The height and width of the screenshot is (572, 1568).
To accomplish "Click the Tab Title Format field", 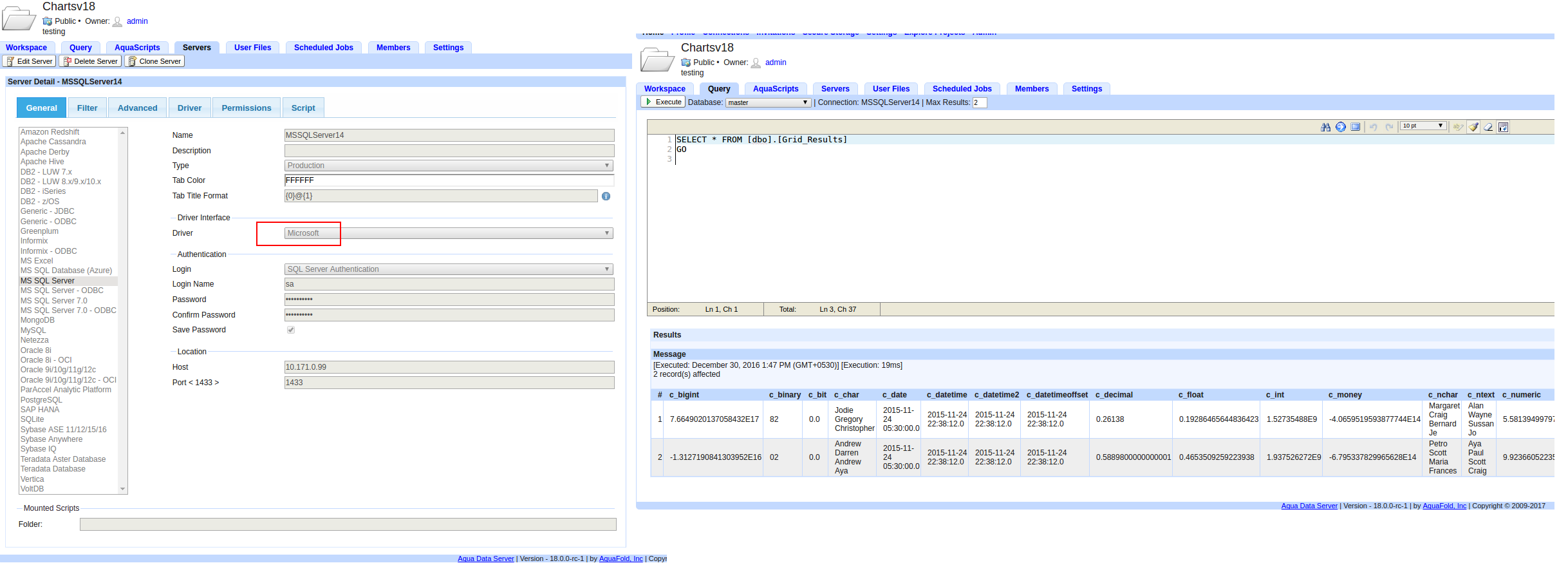I will [441, 196].
